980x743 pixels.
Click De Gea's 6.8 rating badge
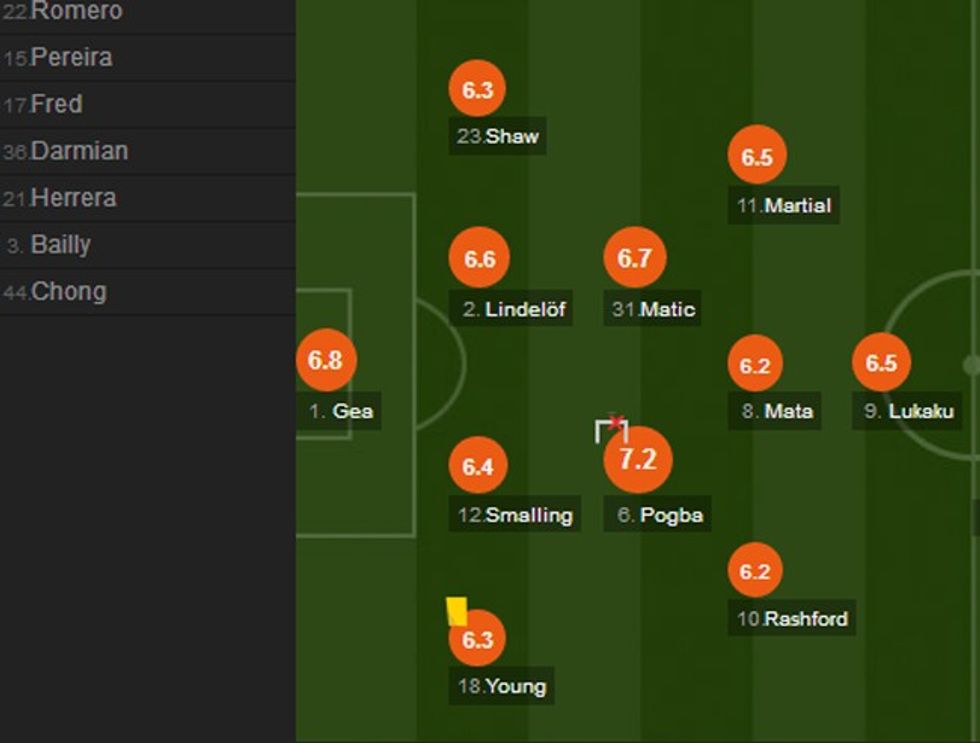tap(326, 360)
